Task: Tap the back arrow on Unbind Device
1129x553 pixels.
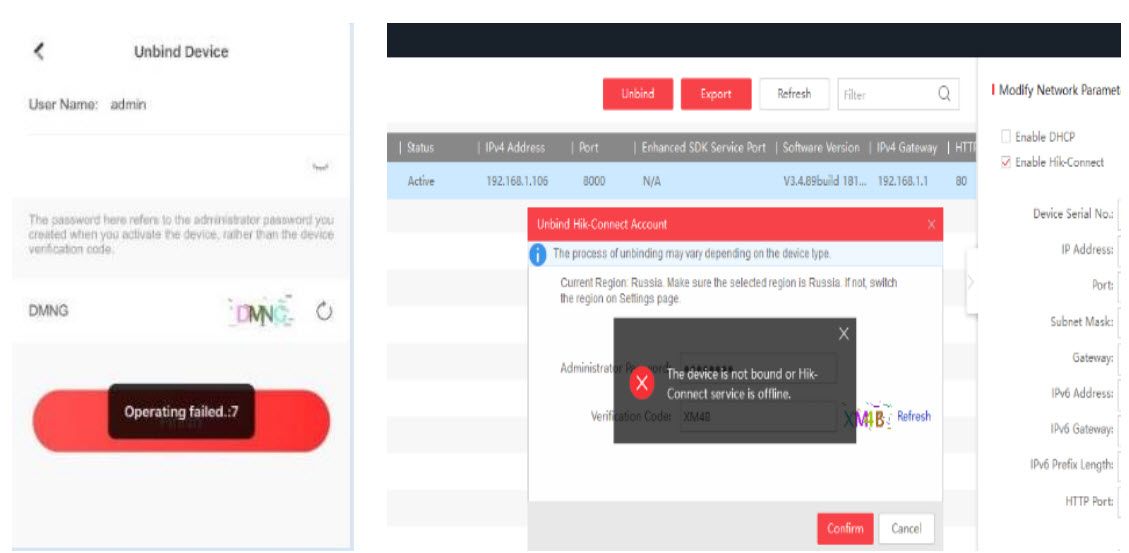Action: pos(39,52)
